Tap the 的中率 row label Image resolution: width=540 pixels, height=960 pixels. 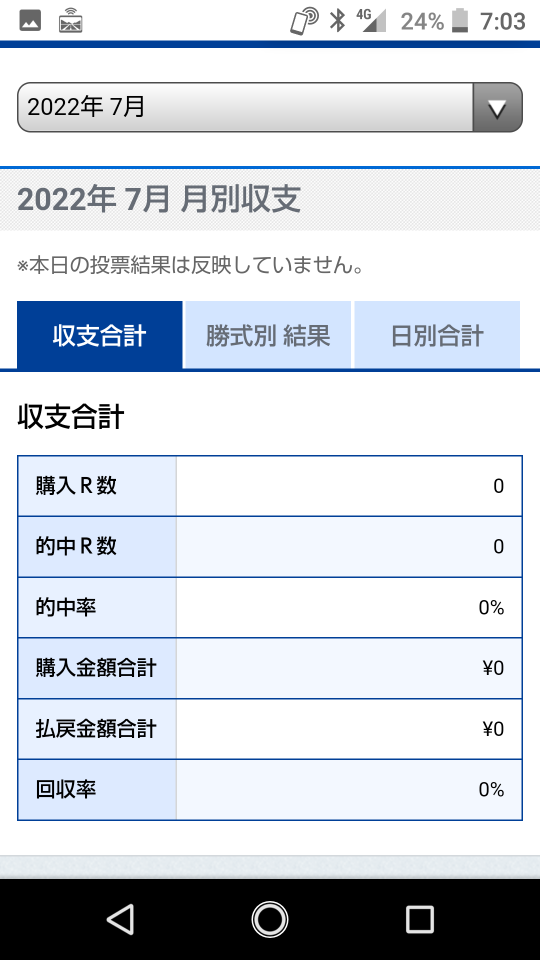66,607
